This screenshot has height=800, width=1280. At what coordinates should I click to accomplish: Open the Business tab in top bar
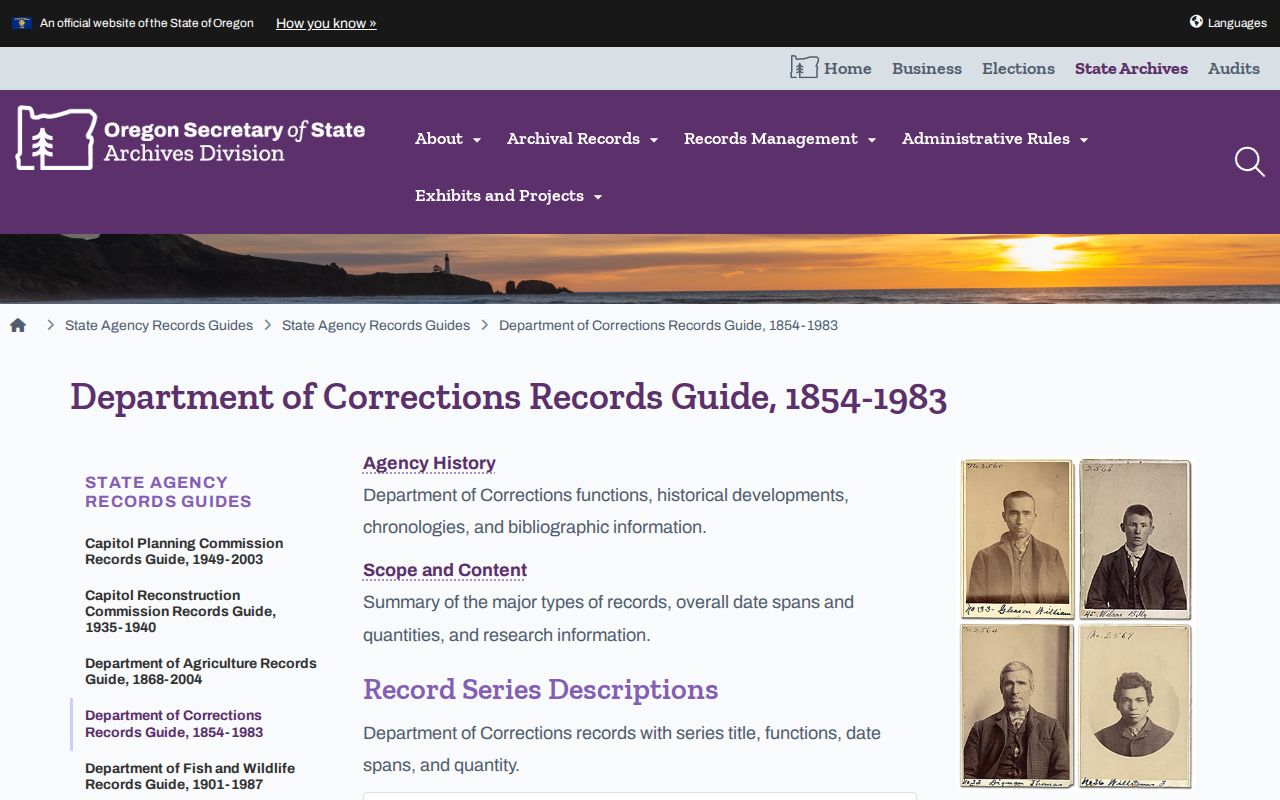(927, 68)
